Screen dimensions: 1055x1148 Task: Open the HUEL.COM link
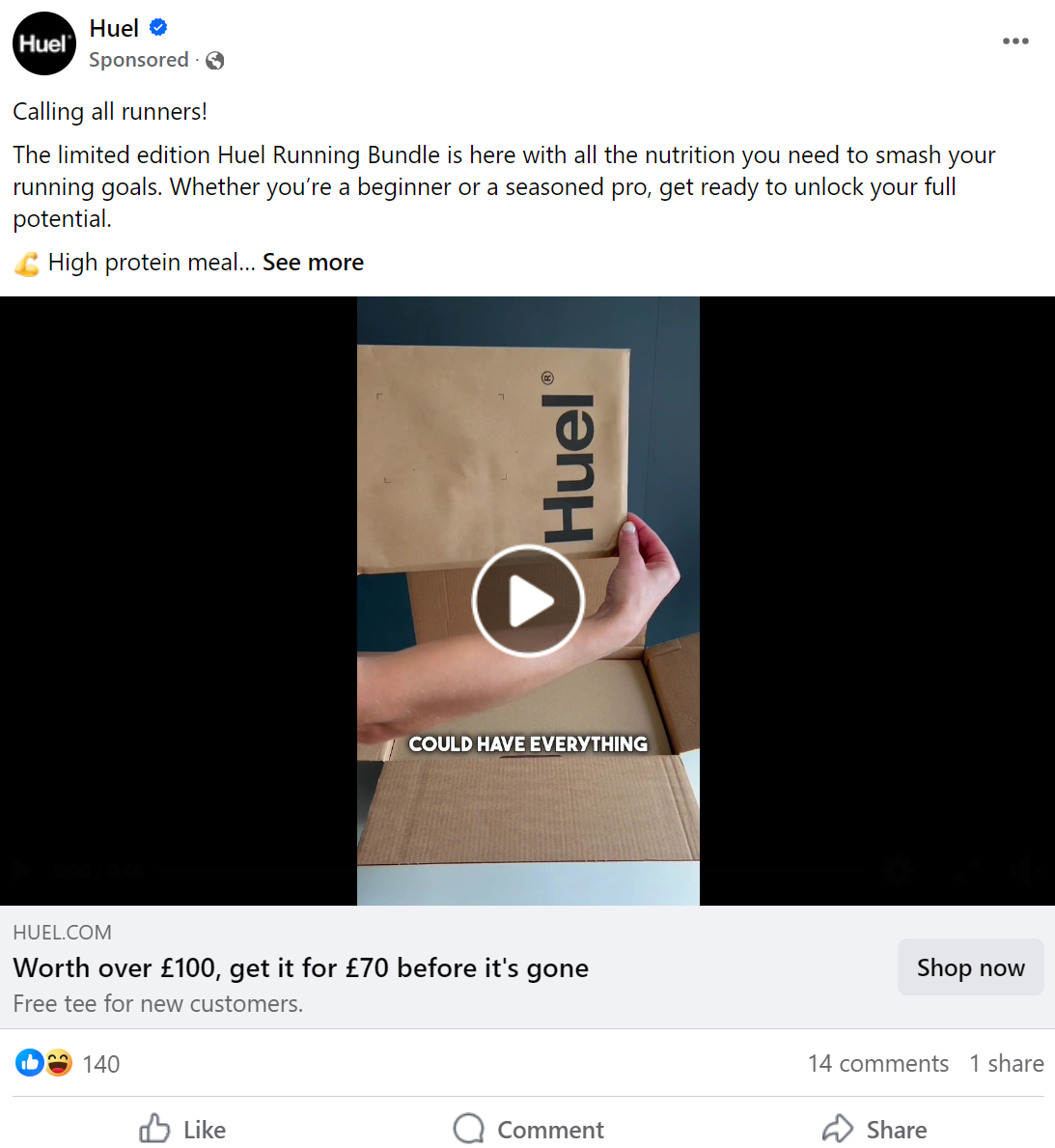(x=62, y=932)
